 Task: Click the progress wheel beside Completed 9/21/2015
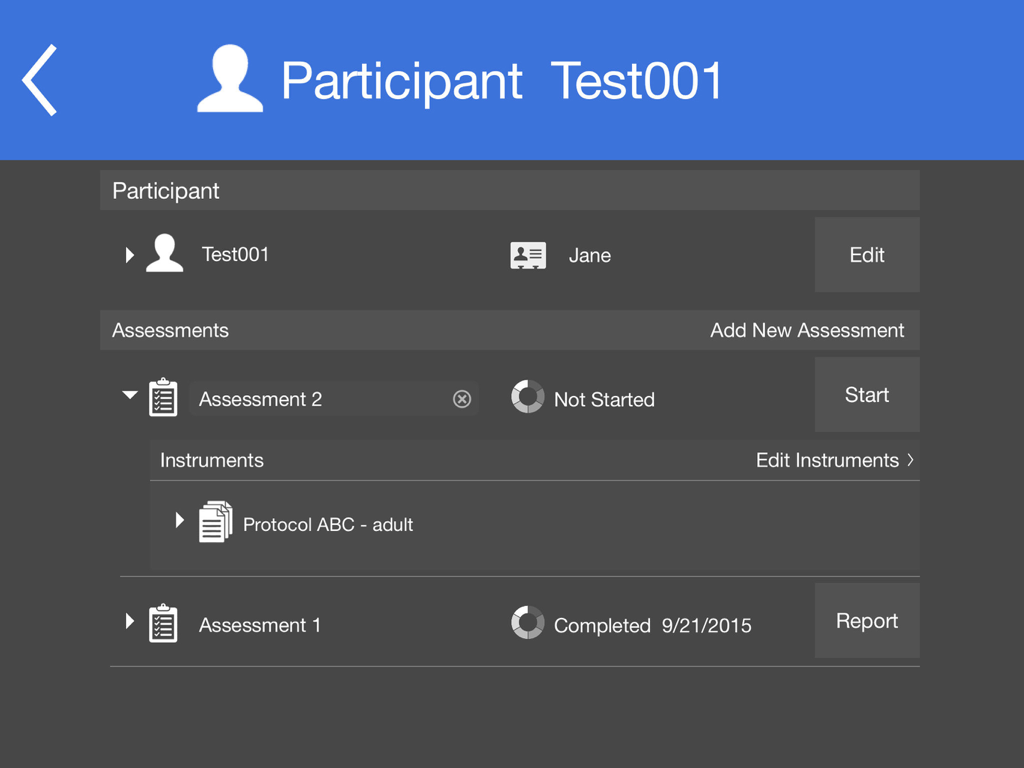coord(529,622)
